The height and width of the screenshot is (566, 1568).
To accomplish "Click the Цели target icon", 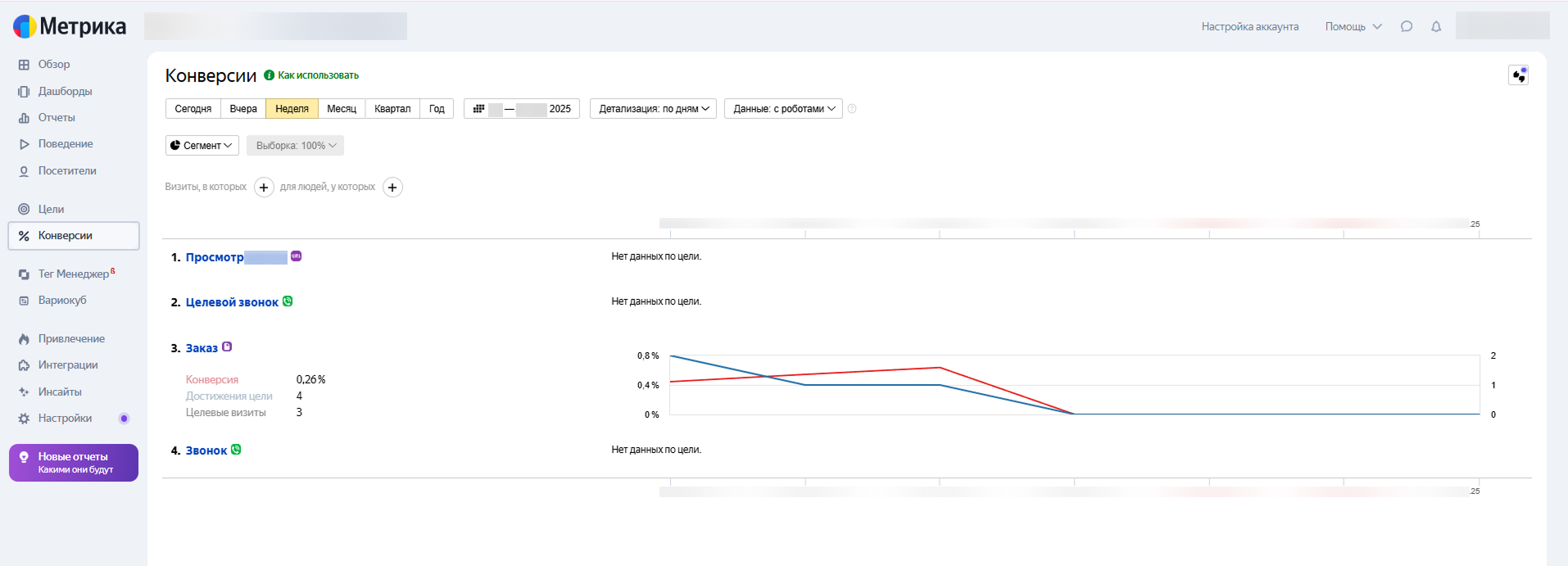I will coord(24,209).
